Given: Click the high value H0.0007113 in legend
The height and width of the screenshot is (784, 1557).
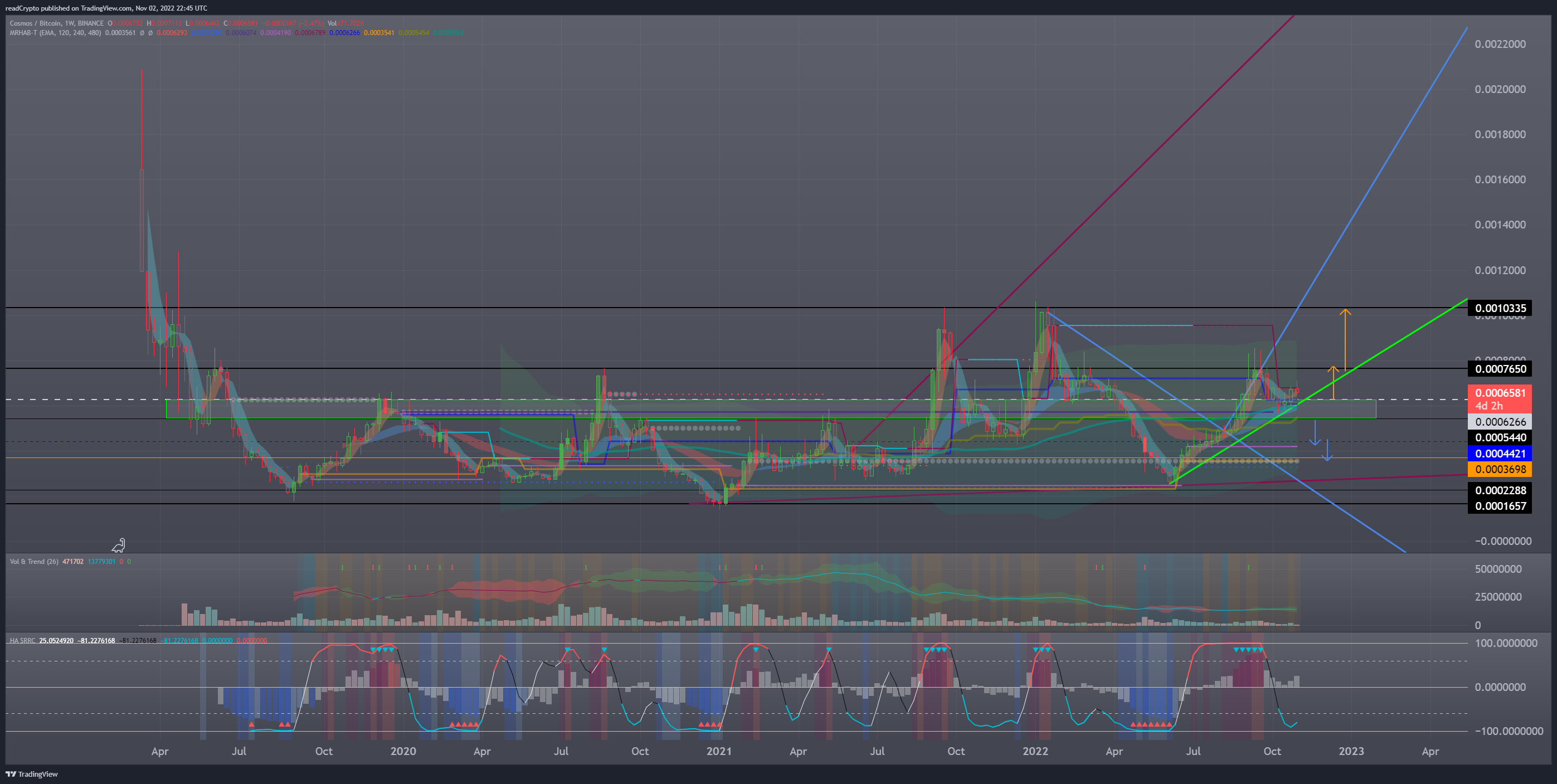Looking at the screenshot, I should click(x=164, y=23).
